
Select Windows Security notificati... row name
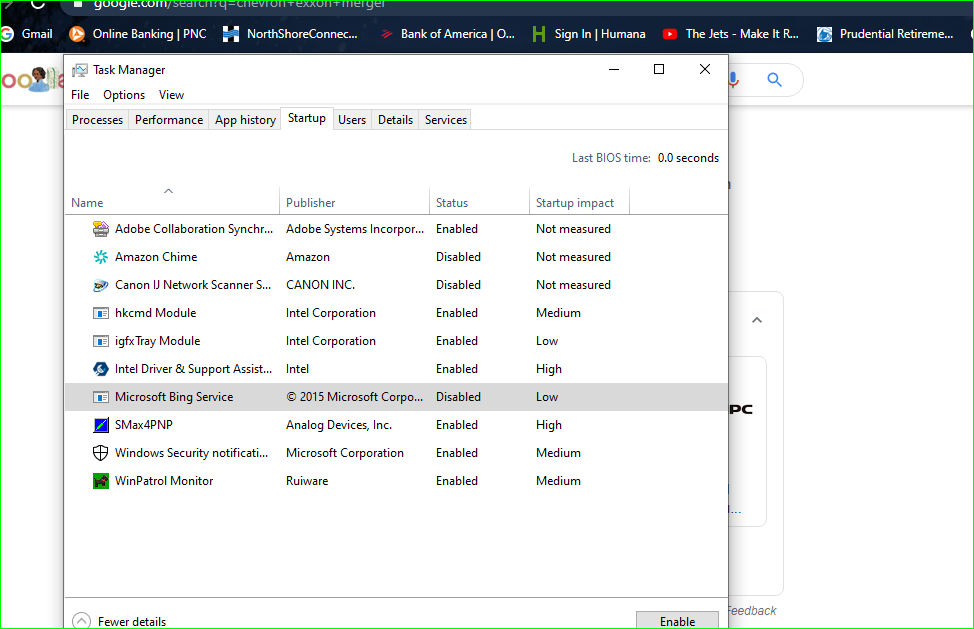tap(191, 453)
